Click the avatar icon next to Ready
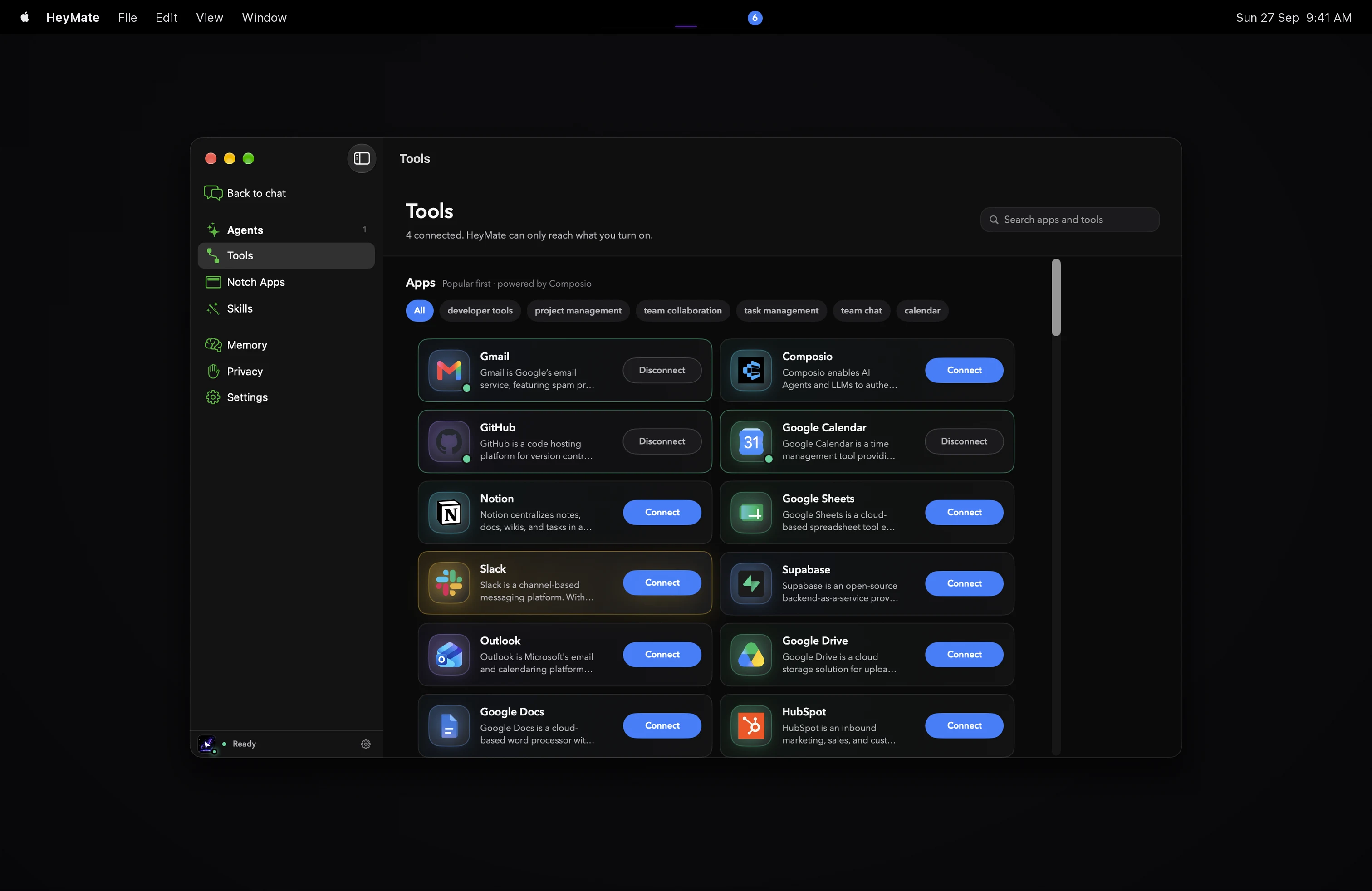1372x891 pixels. pyautogui.click(x=206, y=744)
